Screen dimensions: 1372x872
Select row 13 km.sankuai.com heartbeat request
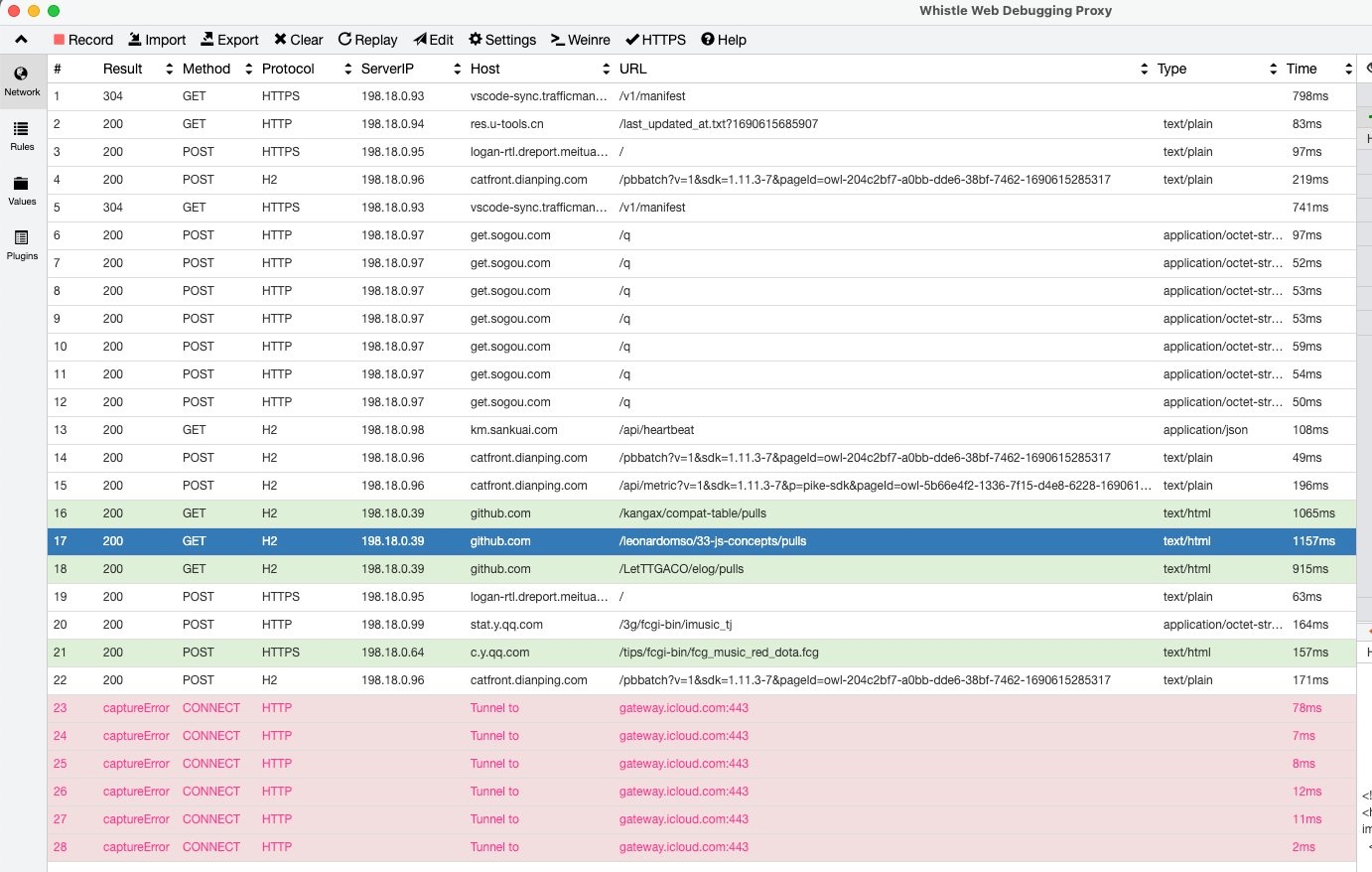pyautogui.click(x=702, y=430)
